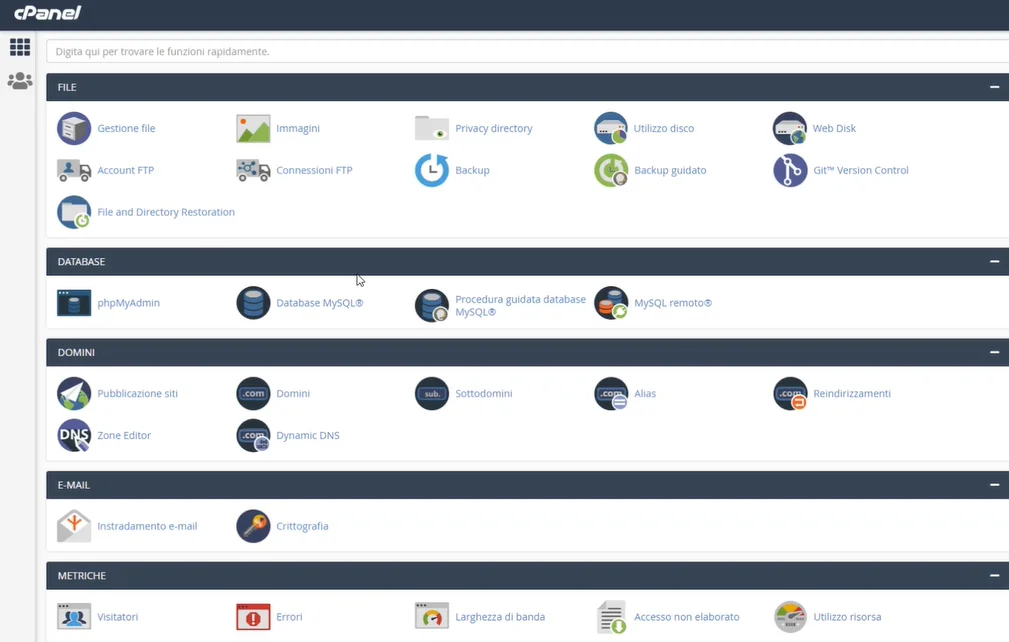
Task: Open the Larghezza di banda link
Action: (500, 617)
